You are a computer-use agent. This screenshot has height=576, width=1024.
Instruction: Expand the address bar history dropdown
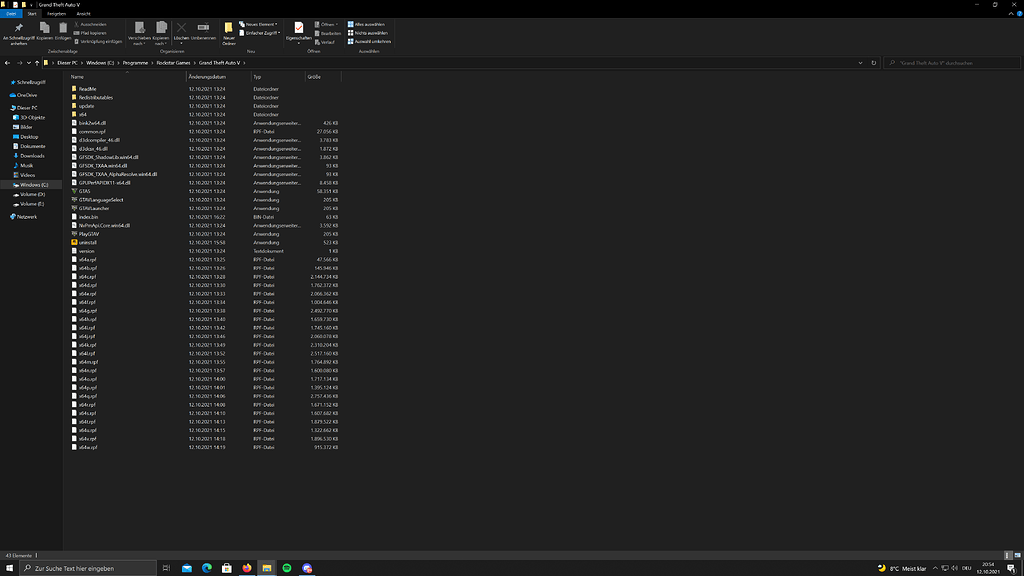coord(860,63)
